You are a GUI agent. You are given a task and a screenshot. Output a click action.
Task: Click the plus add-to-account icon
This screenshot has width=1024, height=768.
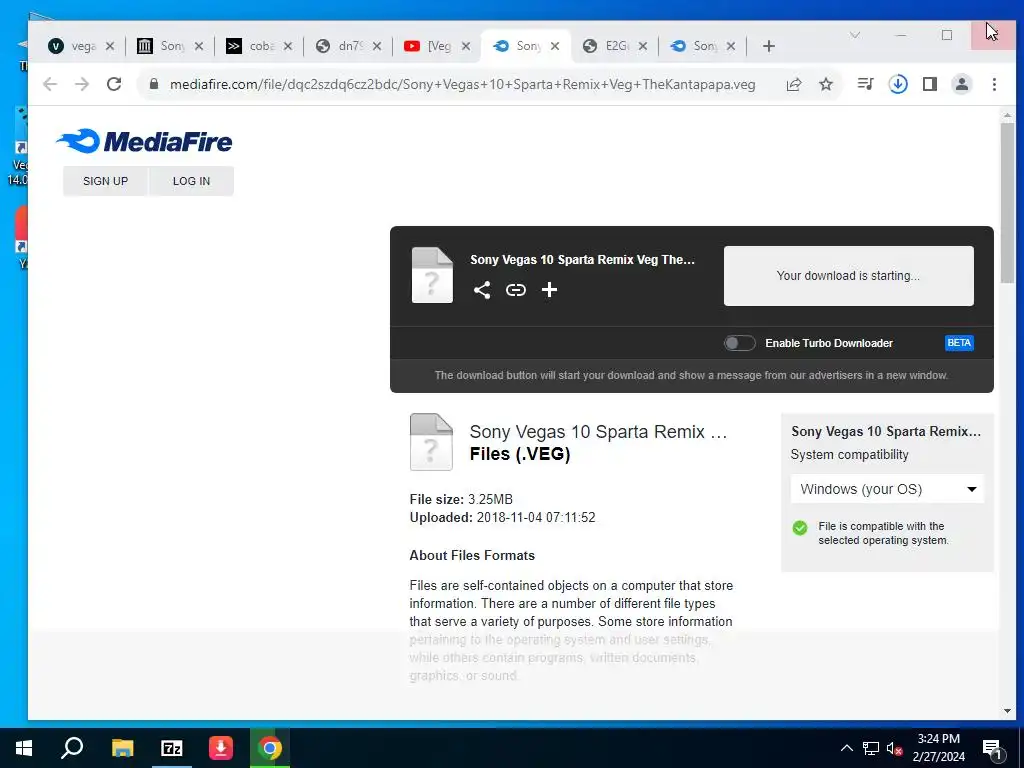(x=549, y=290)
